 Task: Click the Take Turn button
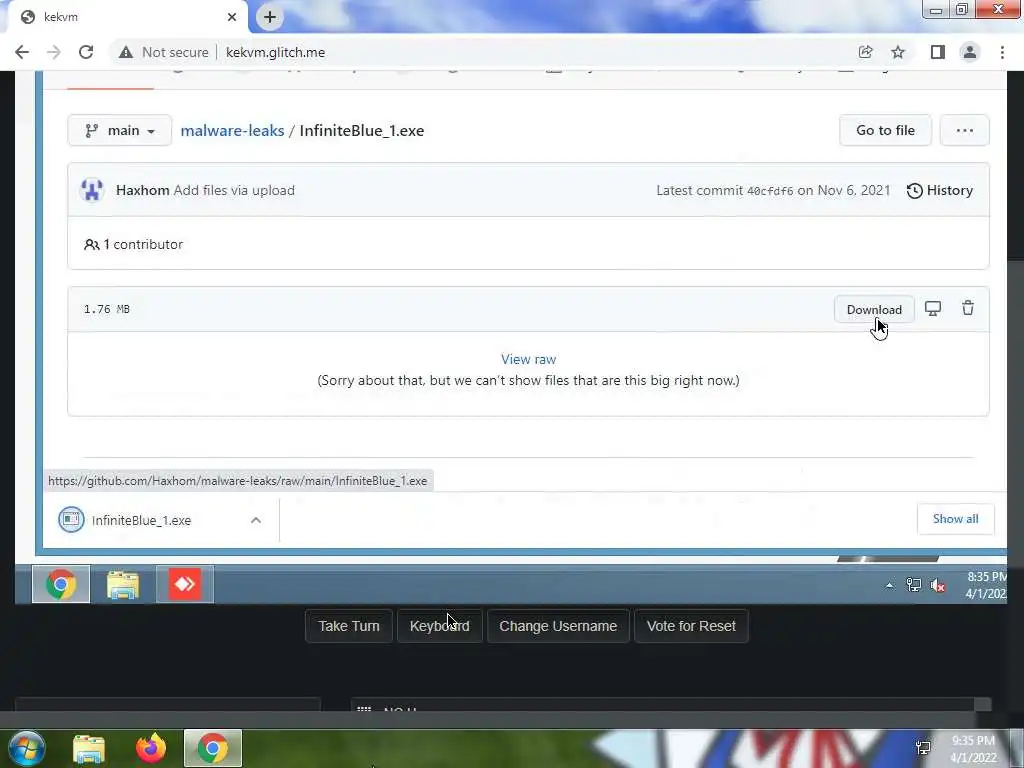click(349, 626)
